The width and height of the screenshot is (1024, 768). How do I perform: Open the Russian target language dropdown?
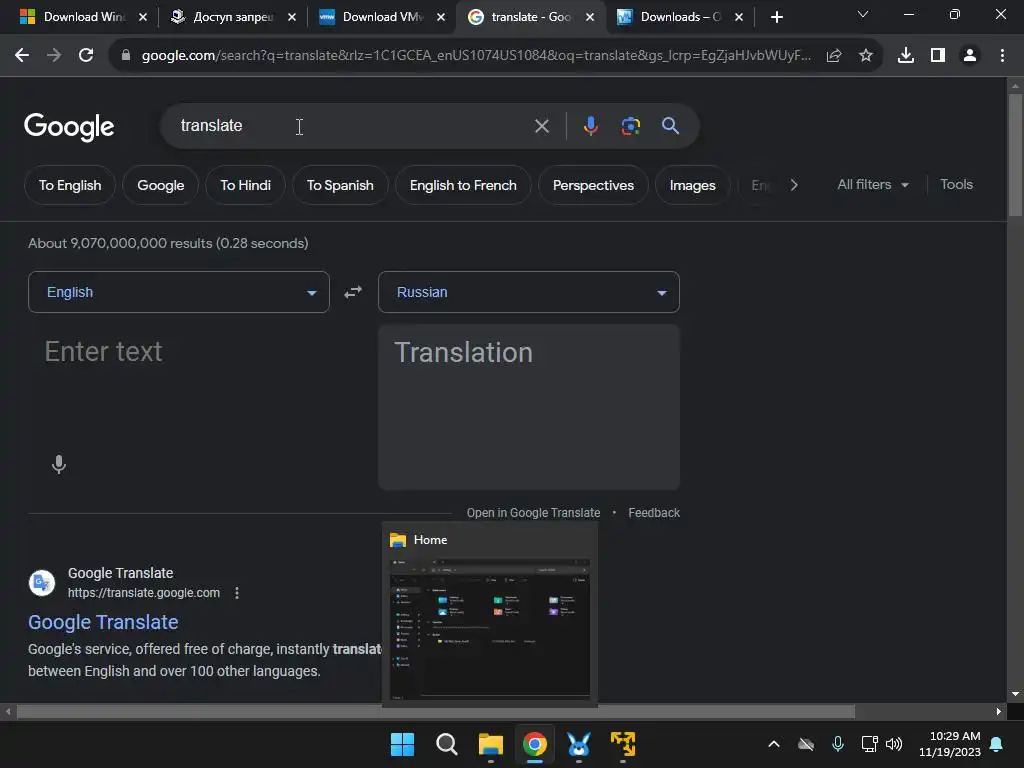tap(529, 292)
